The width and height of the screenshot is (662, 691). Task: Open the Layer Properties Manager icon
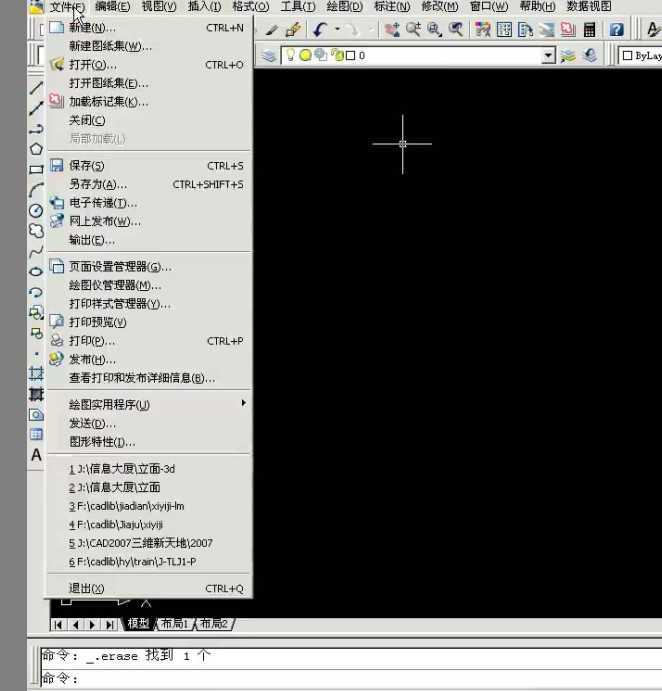click(x=269, y=56)
